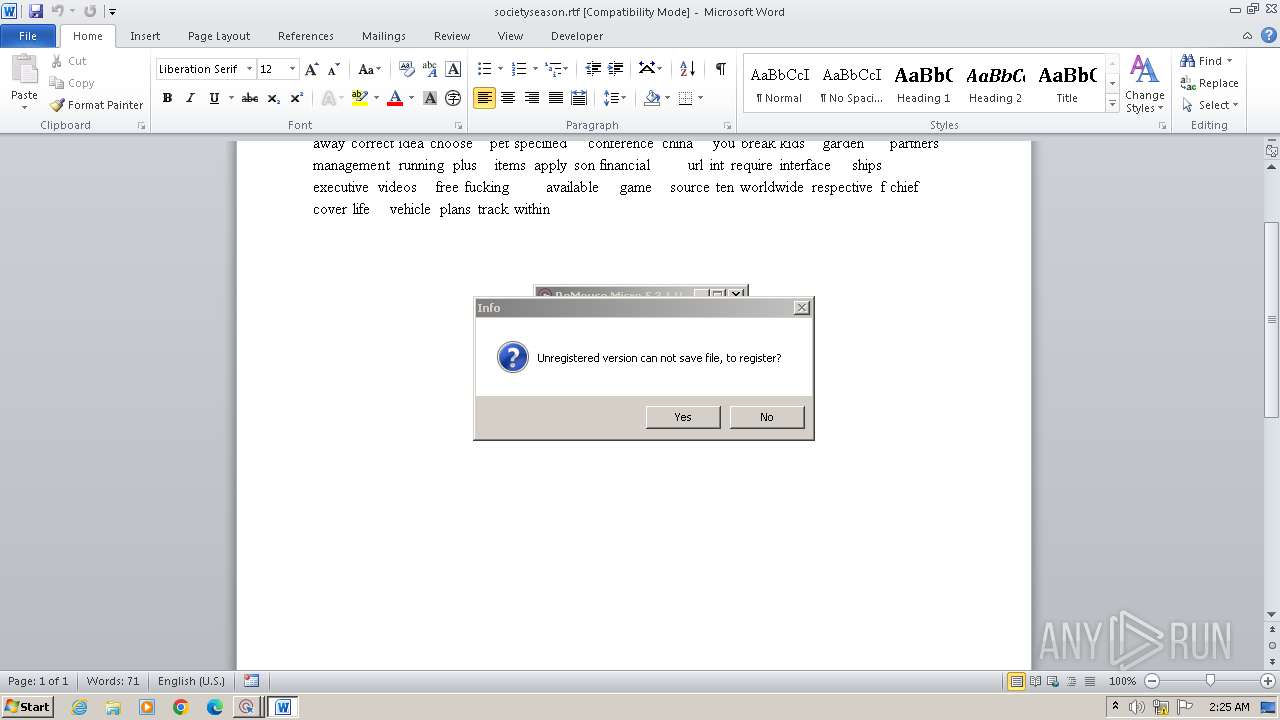1280x720 pixels.
Task: Click the Words: 71 status indicator
Action: coord(113,681)
